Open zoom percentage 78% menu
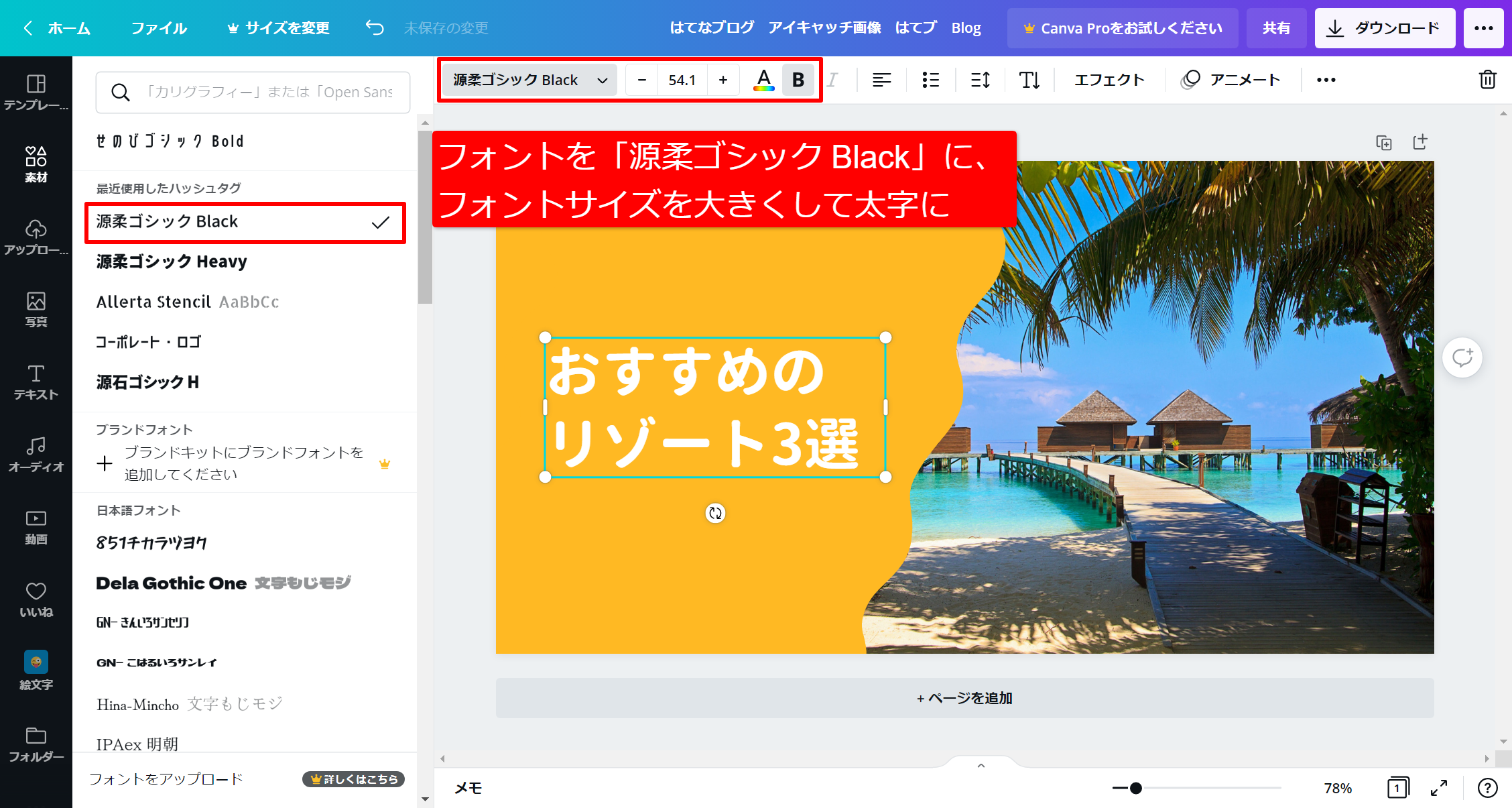The image size is (1512, 808). click(1338, 788)
